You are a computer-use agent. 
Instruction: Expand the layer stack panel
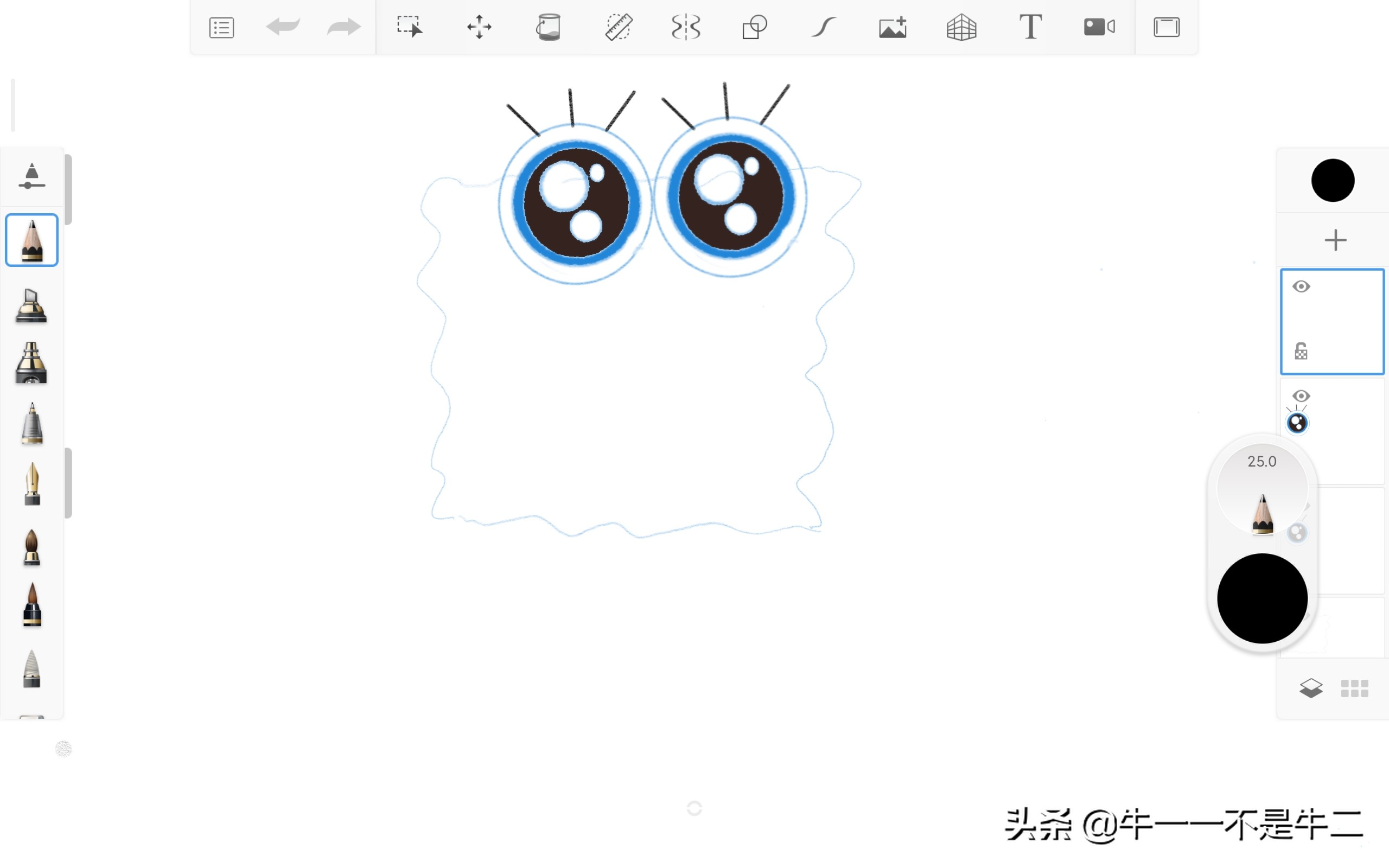1311,688
